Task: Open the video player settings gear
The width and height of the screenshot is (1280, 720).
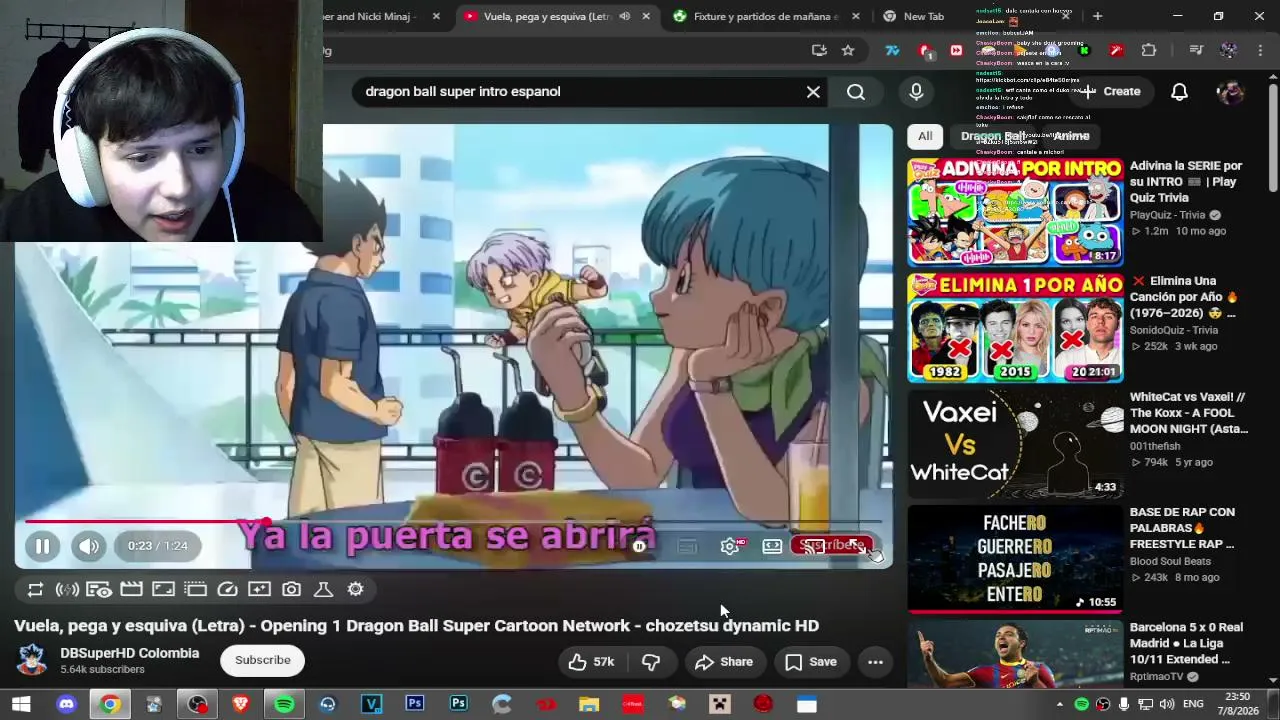Action: [x=730, y=546]
